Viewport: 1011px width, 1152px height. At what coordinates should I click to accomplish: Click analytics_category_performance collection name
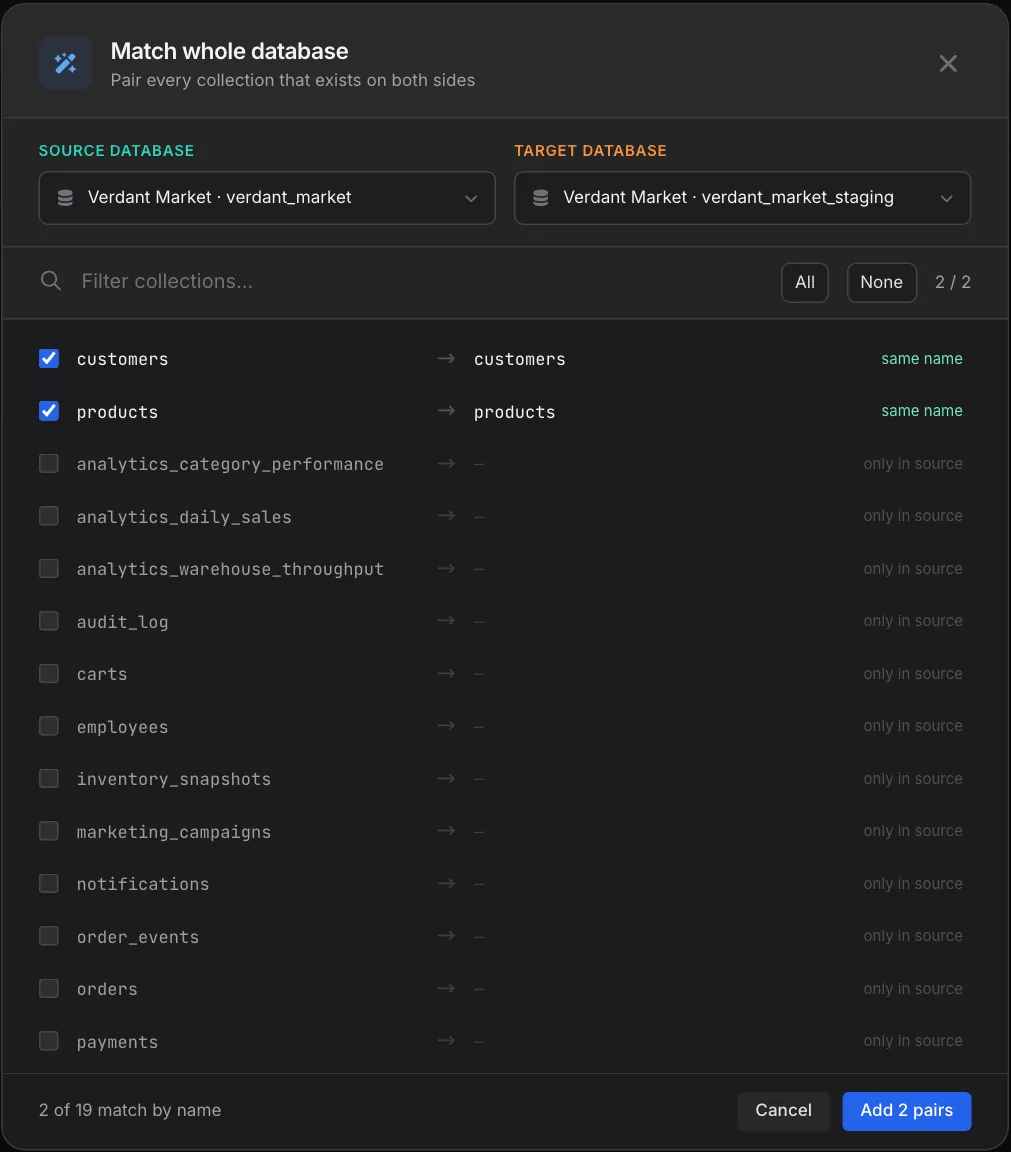pyautogui.click(x=230, y=464)
